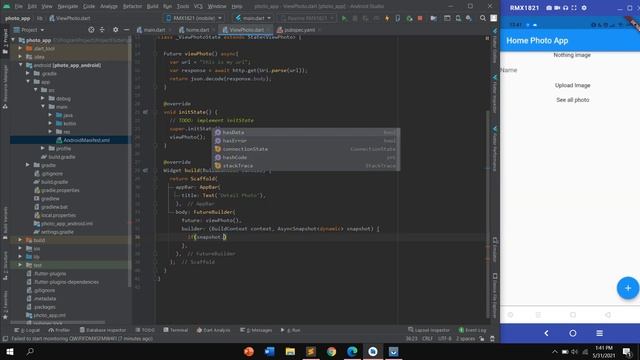Open Project view selector dropdown

coord(29,30)
